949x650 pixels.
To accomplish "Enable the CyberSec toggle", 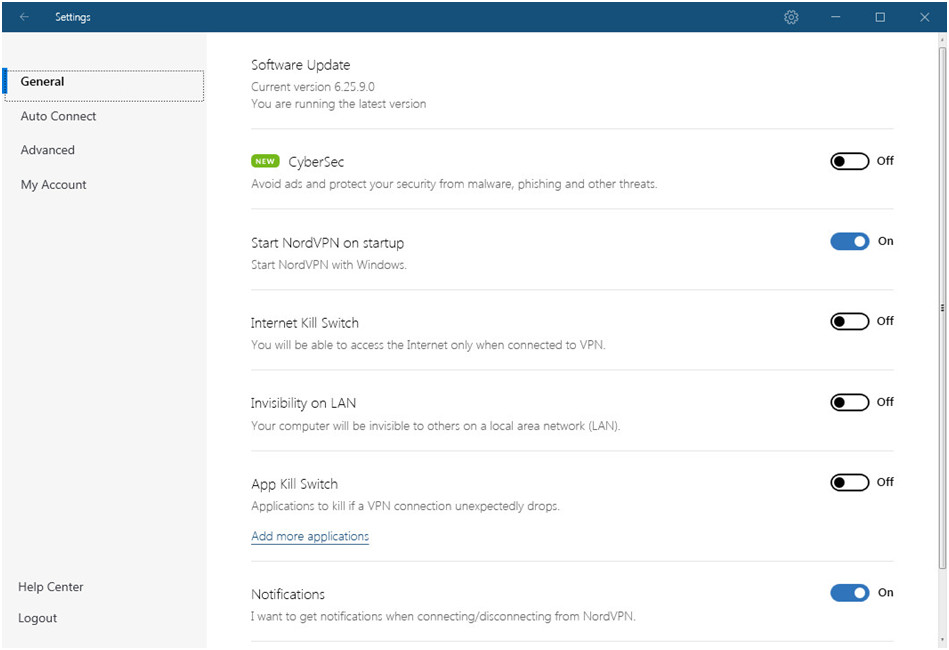I will [x=849, y=161].
